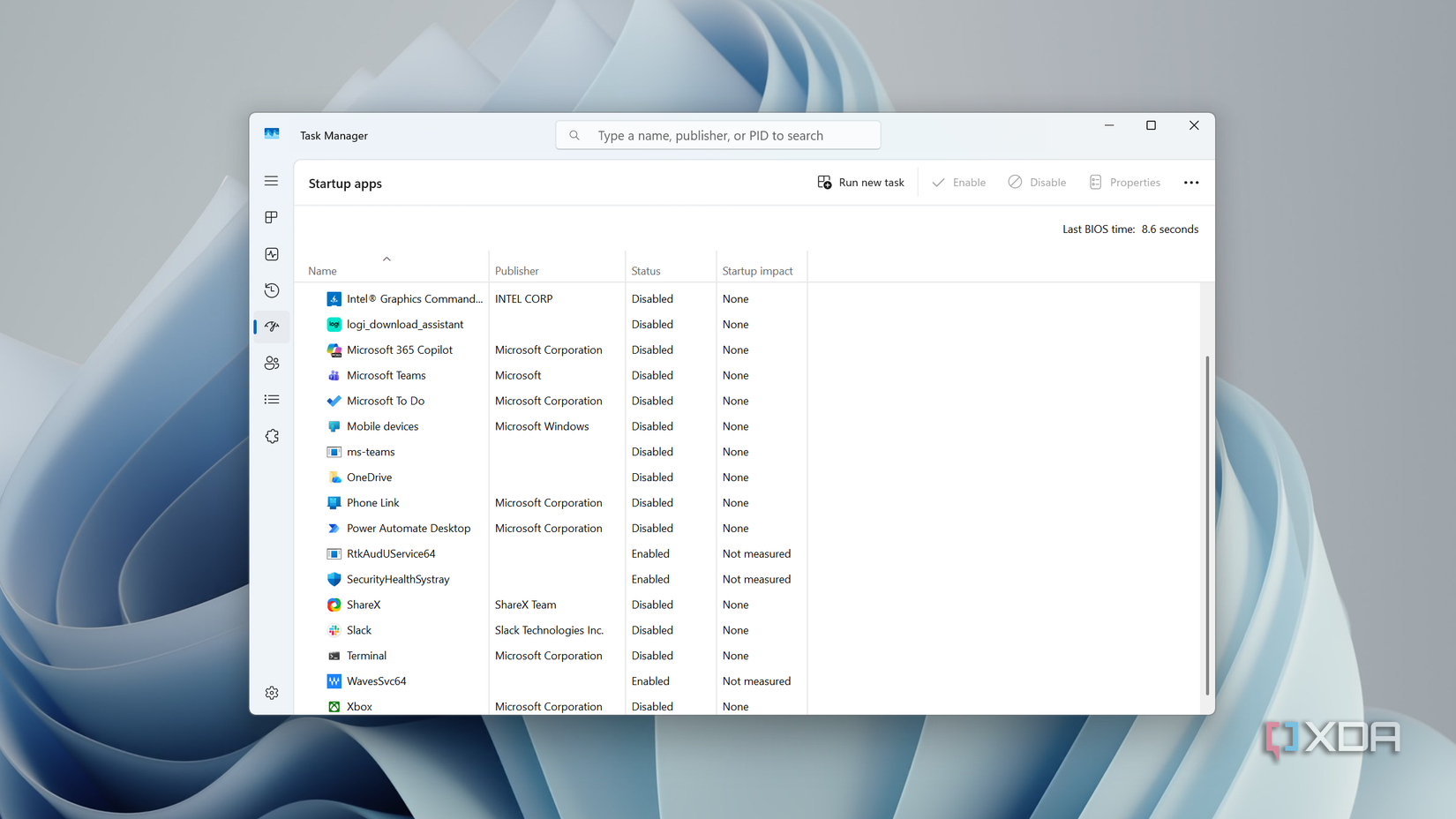This screenshot has width=1456, height=819.
Task: Click the Mobile devices icon
Action: click(x=334, y=426)
